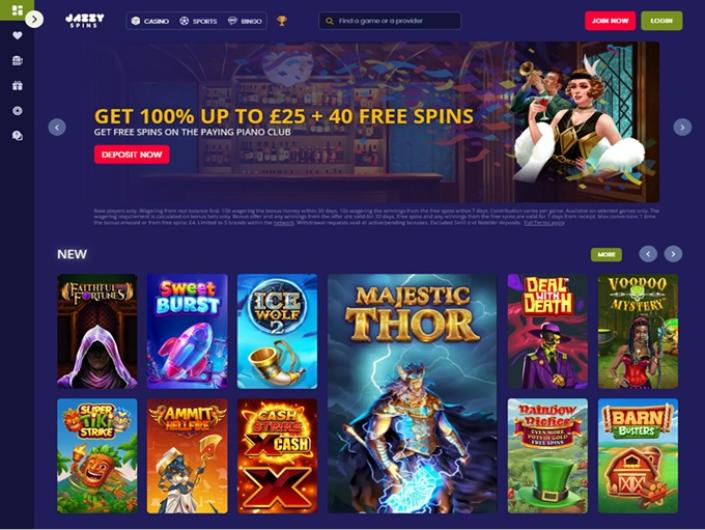Click the Jazzy Spins logo

tap(85, 21)
